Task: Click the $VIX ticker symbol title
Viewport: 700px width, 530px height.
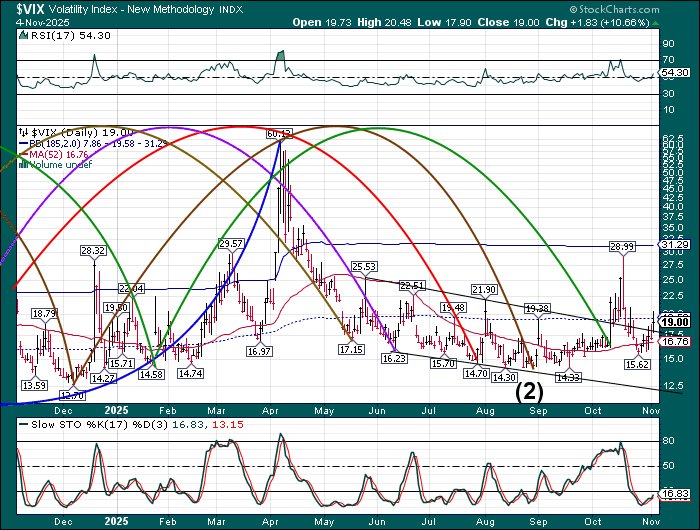Action: pos(27,8)
